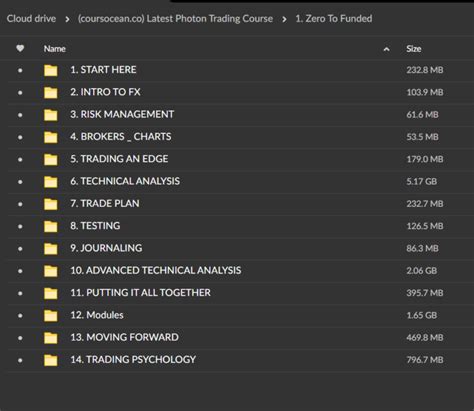Toggle favourite dot for 12. Modules
The image size is (474, 411).
click(x=20, y=316)
